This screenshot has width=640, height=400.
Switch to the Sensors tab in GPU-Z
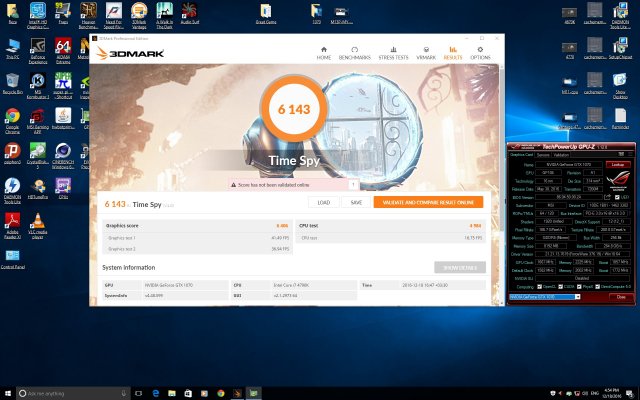(x=543, y=155)
